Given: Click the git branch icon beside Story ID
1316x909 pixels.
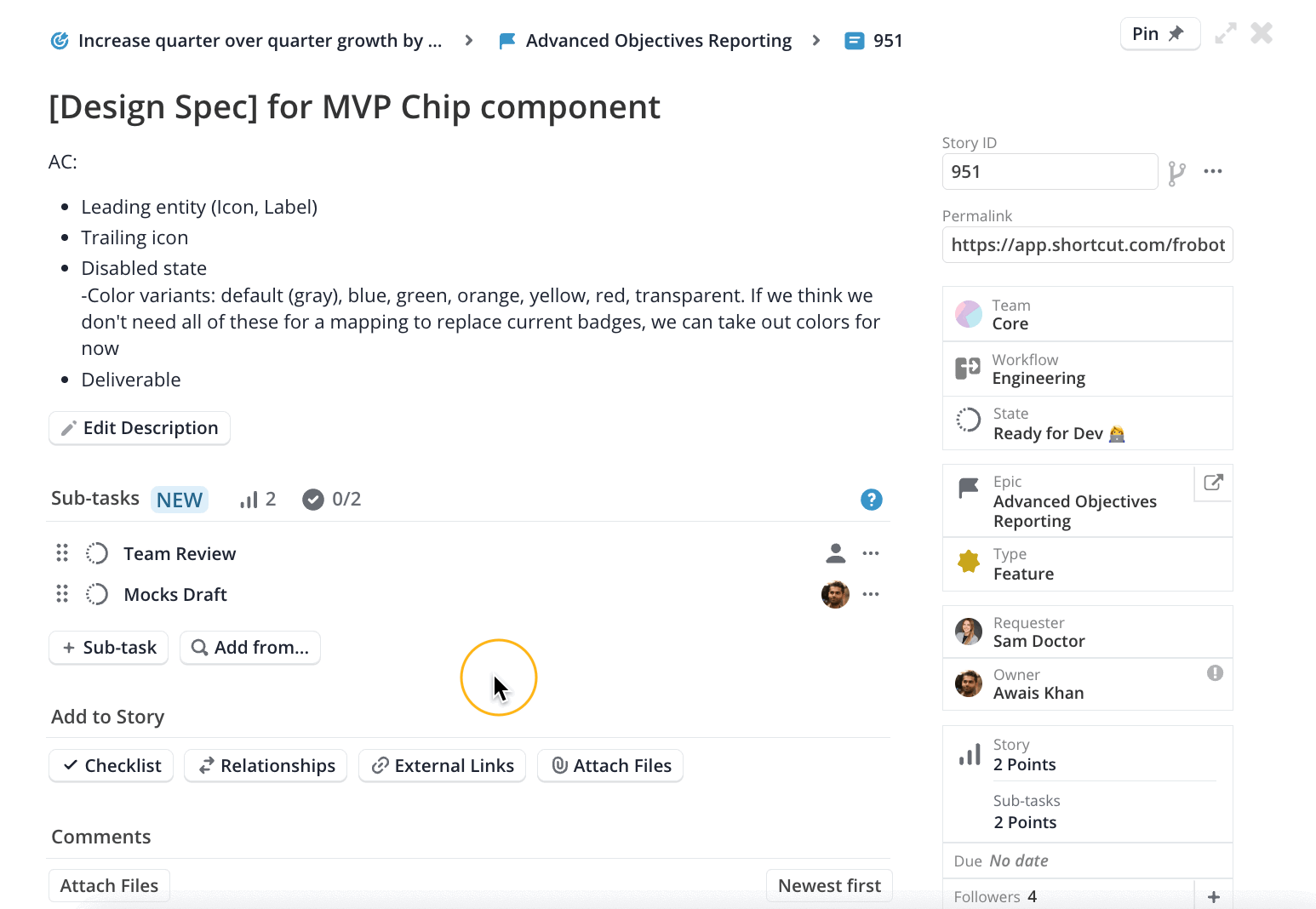Looking at the screenshot, I should click(x=1178, y=172).
